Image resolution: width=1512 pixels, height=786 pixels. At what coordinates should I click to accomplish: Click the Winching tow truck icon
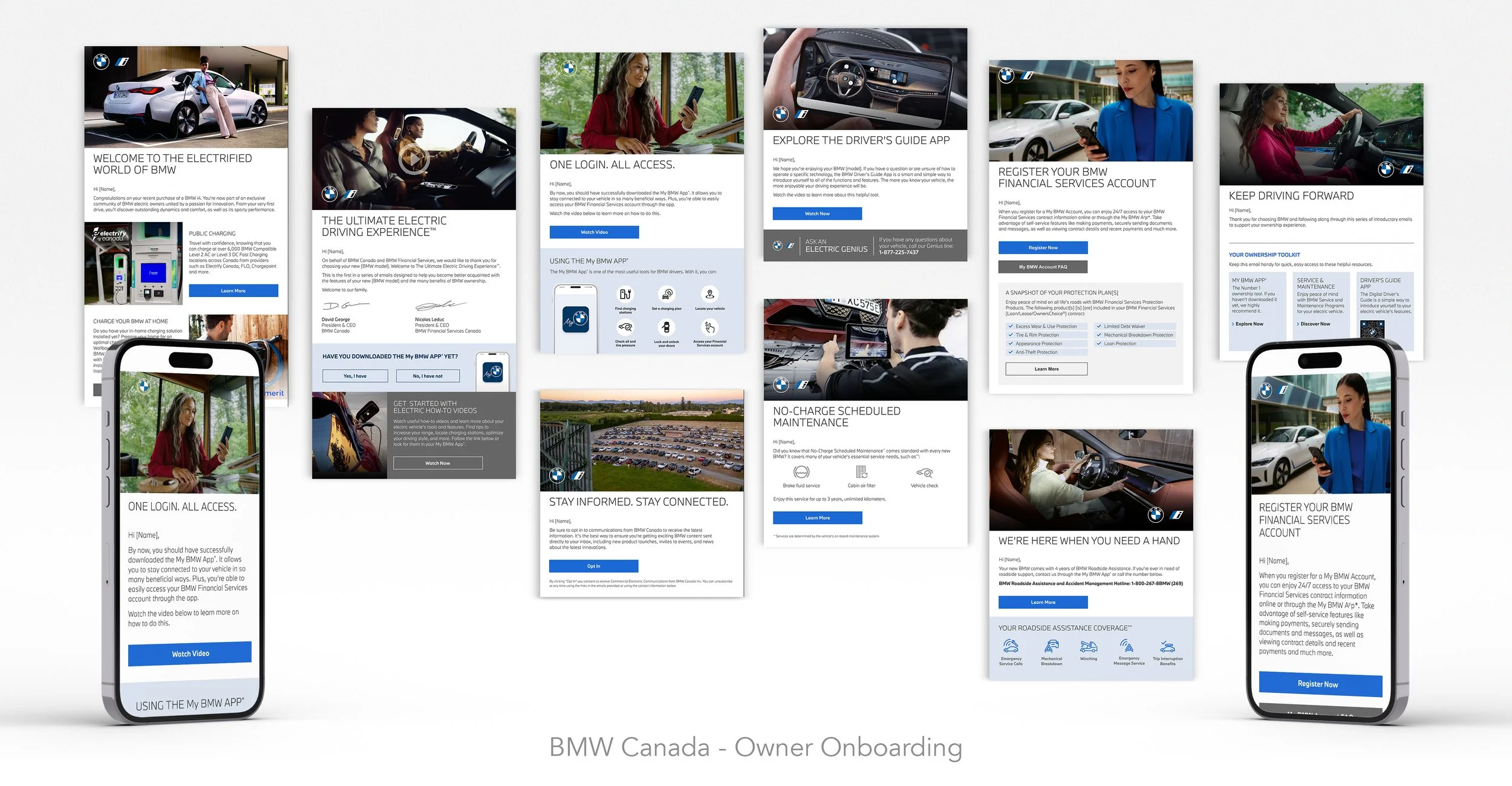point(1088,647)
